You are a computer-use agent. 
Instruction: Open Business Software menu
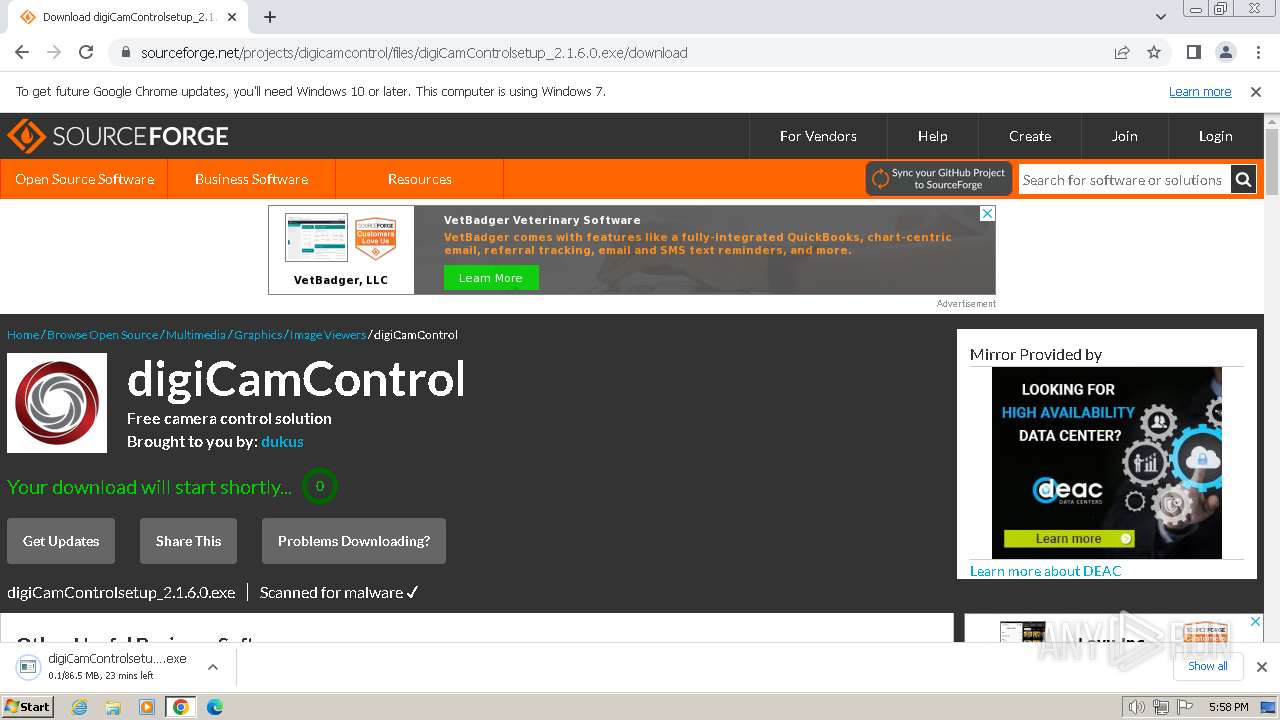pyautogui.click(x=251, y=179)
